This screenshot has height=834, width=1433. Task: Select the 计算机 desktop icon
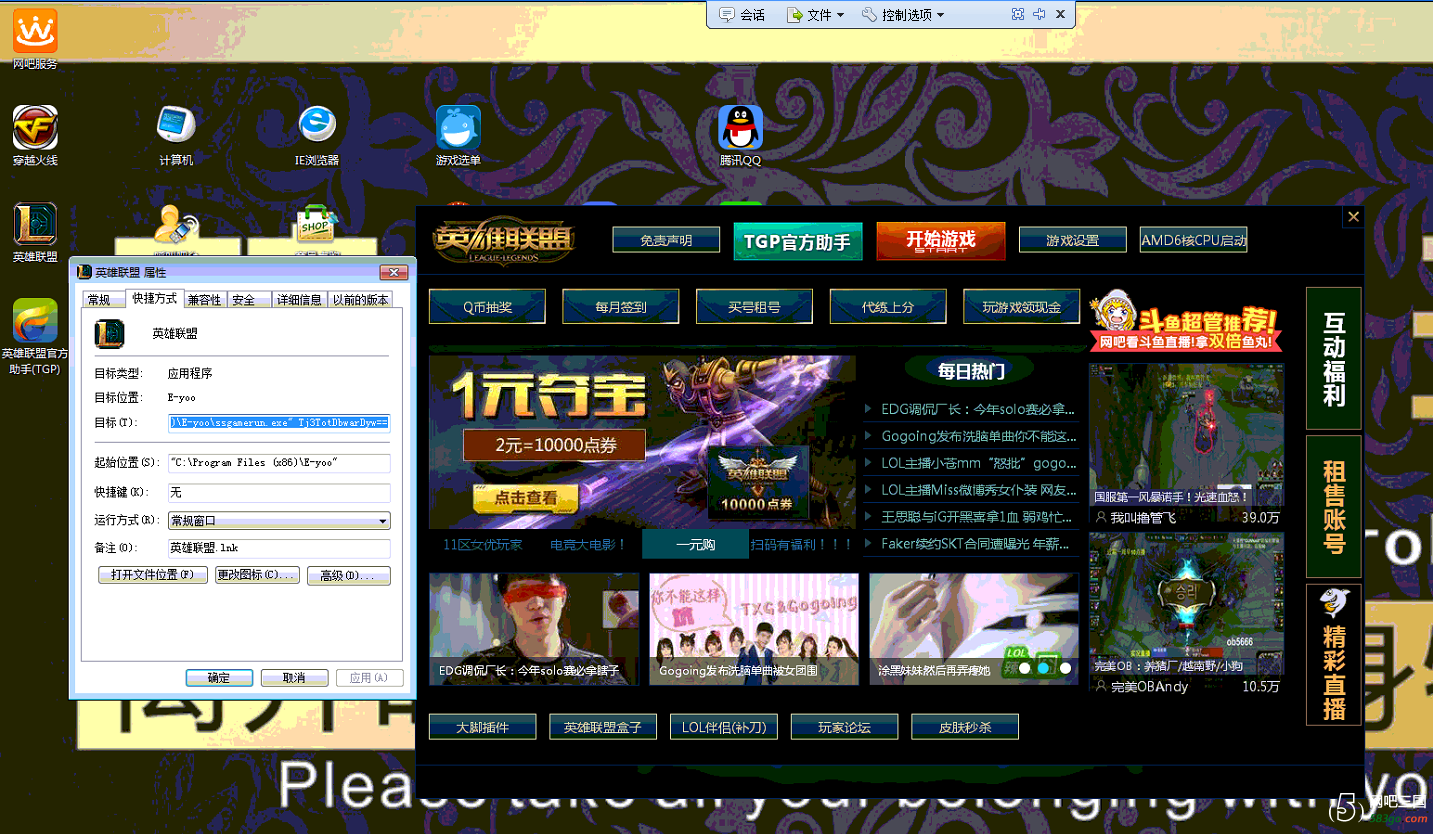tap(176, 135)
